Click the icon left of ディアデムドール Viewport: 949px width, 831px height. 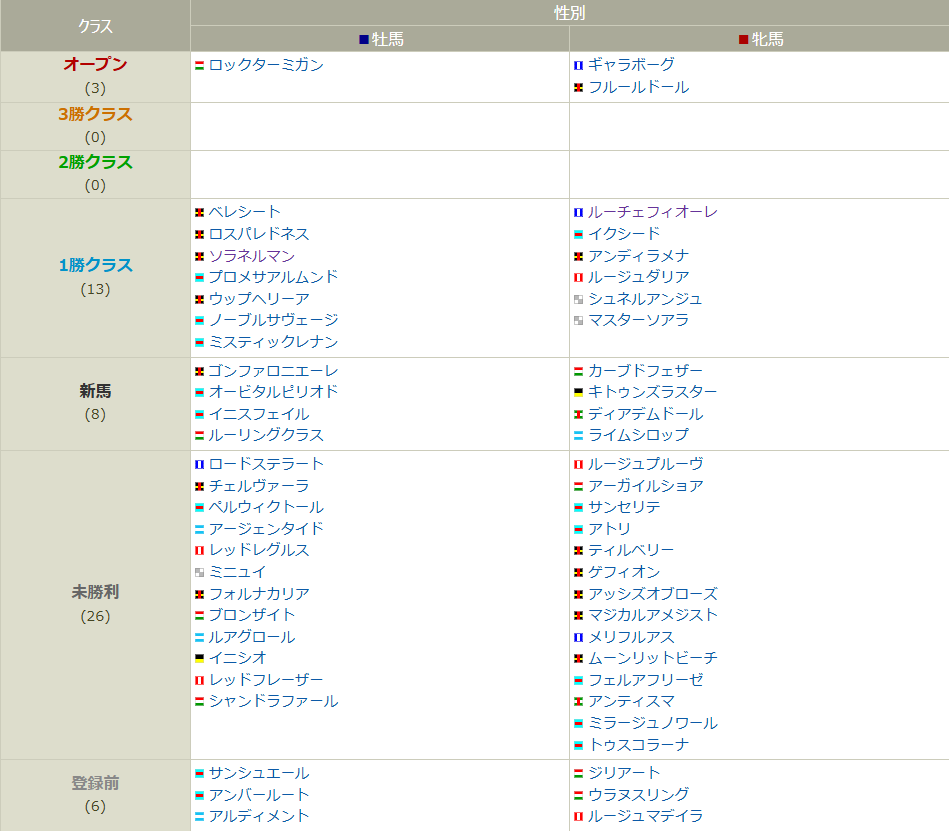click(x=578, y=414)
